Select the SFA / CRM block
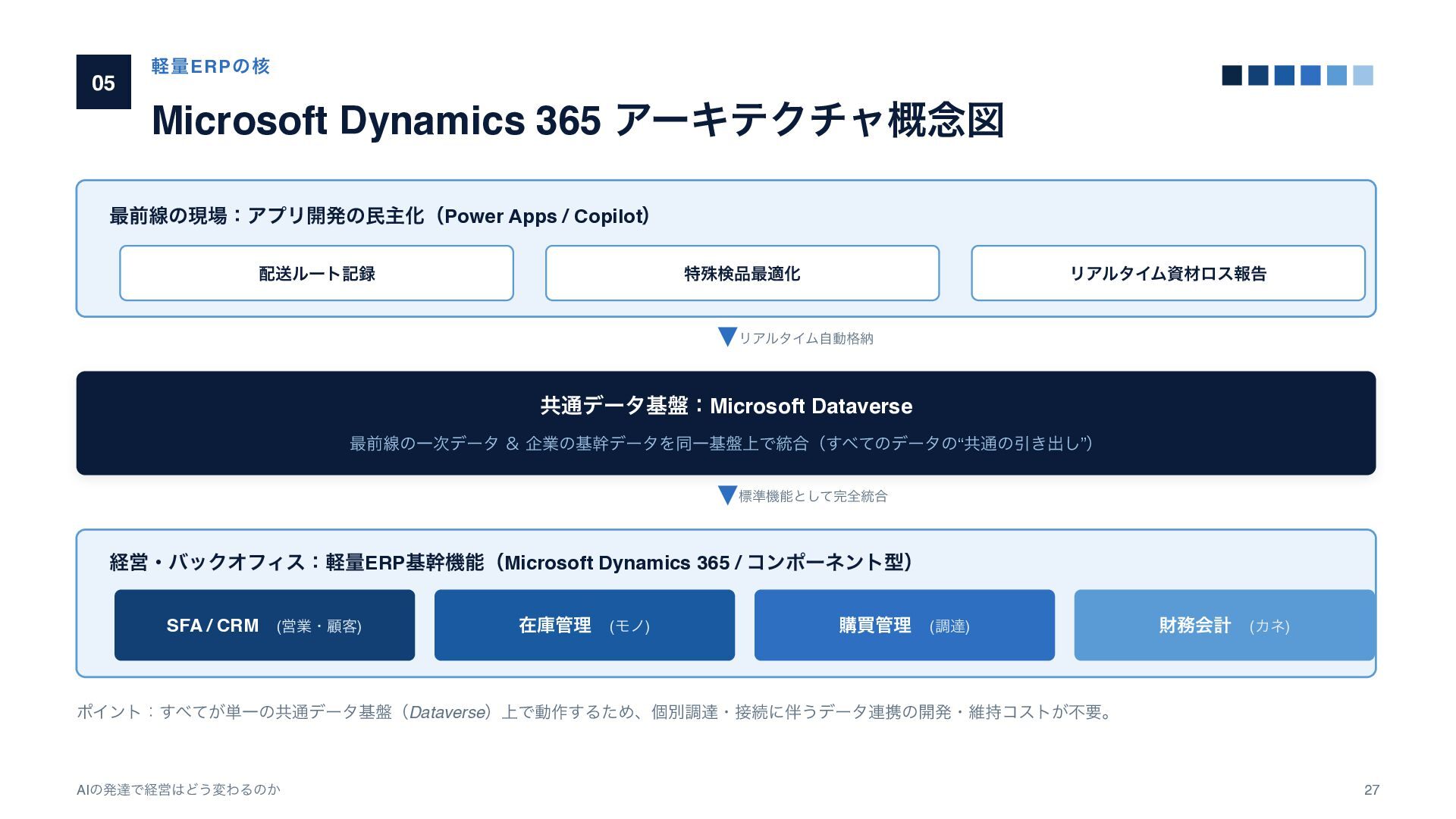Screen dimensions: 1456x819 [265, 625]
